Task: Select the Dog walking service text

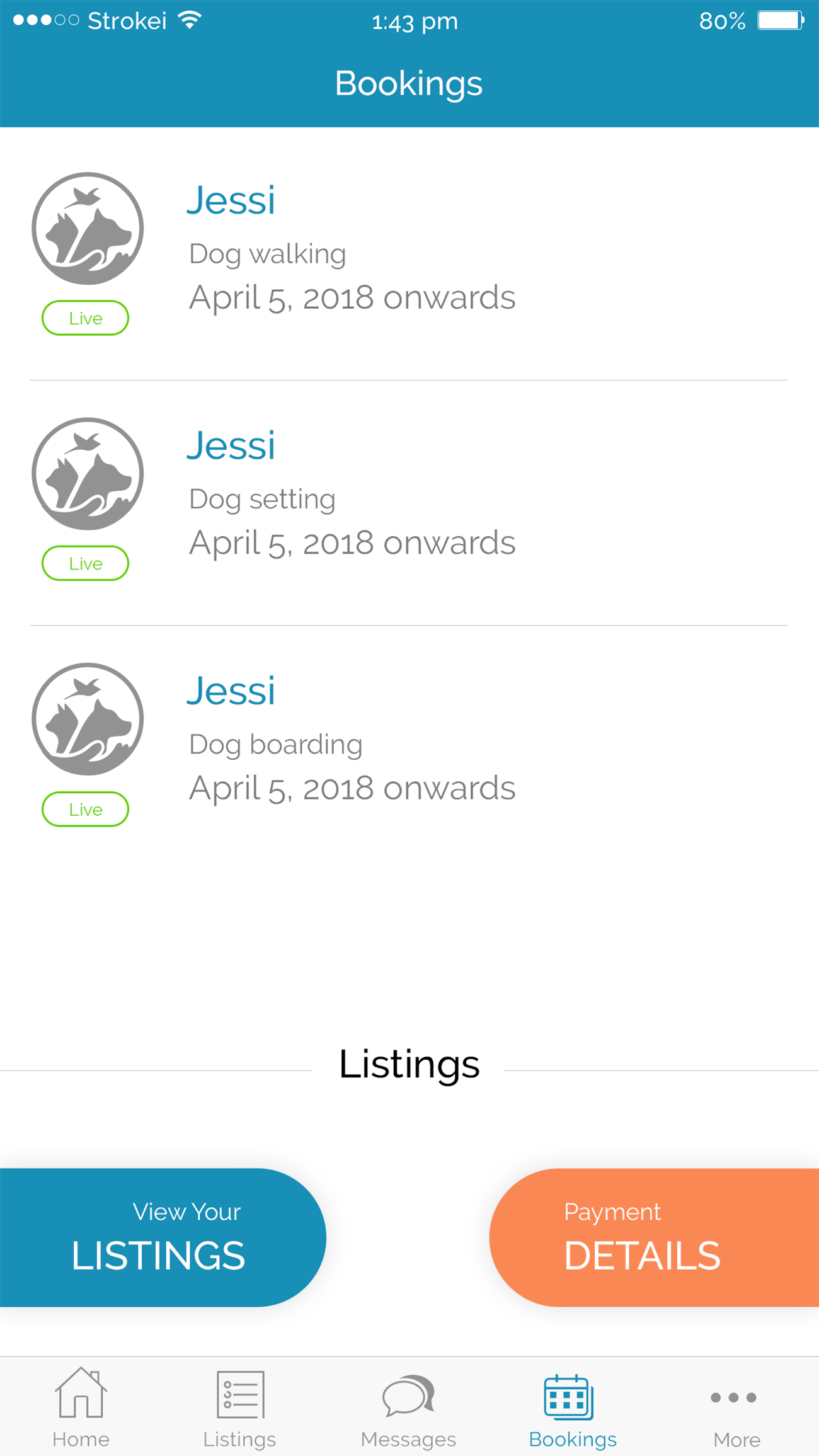Action: [268, 254]
